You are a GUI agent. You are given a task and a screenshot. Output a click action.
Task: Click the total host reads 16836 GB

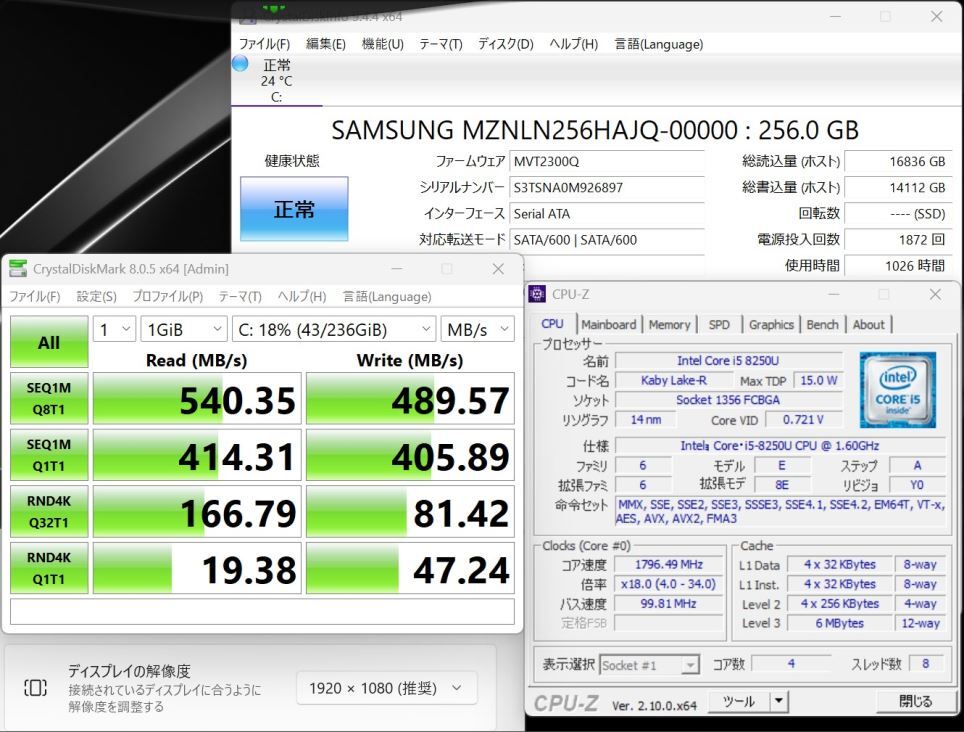[898, 162]
